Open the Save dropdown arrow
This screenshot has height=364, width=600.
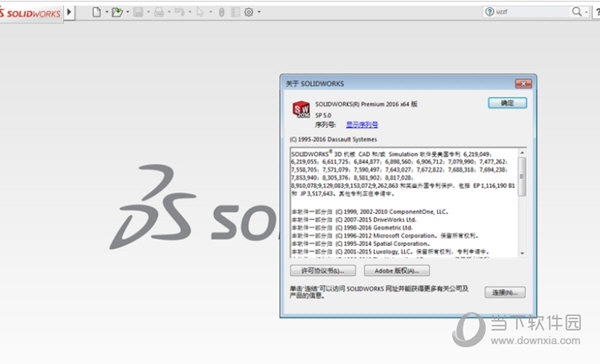148,12
